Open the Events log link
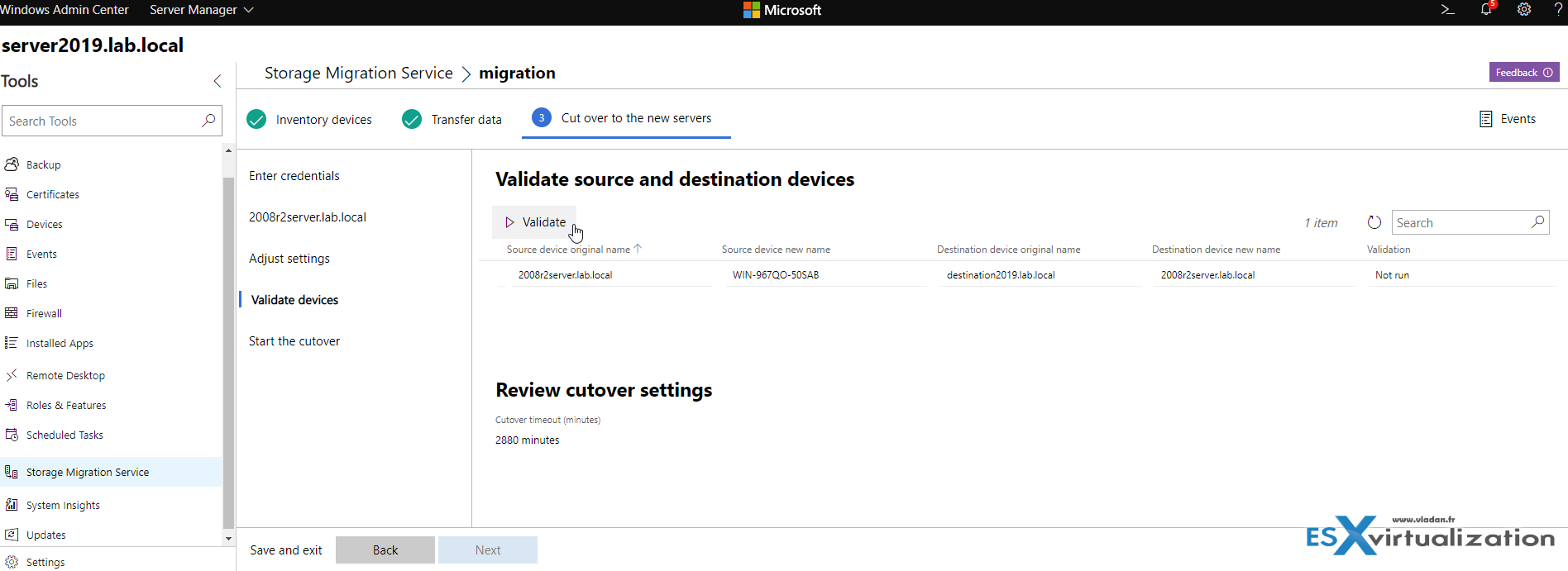This screenshot has height=571, width=1568. (x=1507, y=119)
